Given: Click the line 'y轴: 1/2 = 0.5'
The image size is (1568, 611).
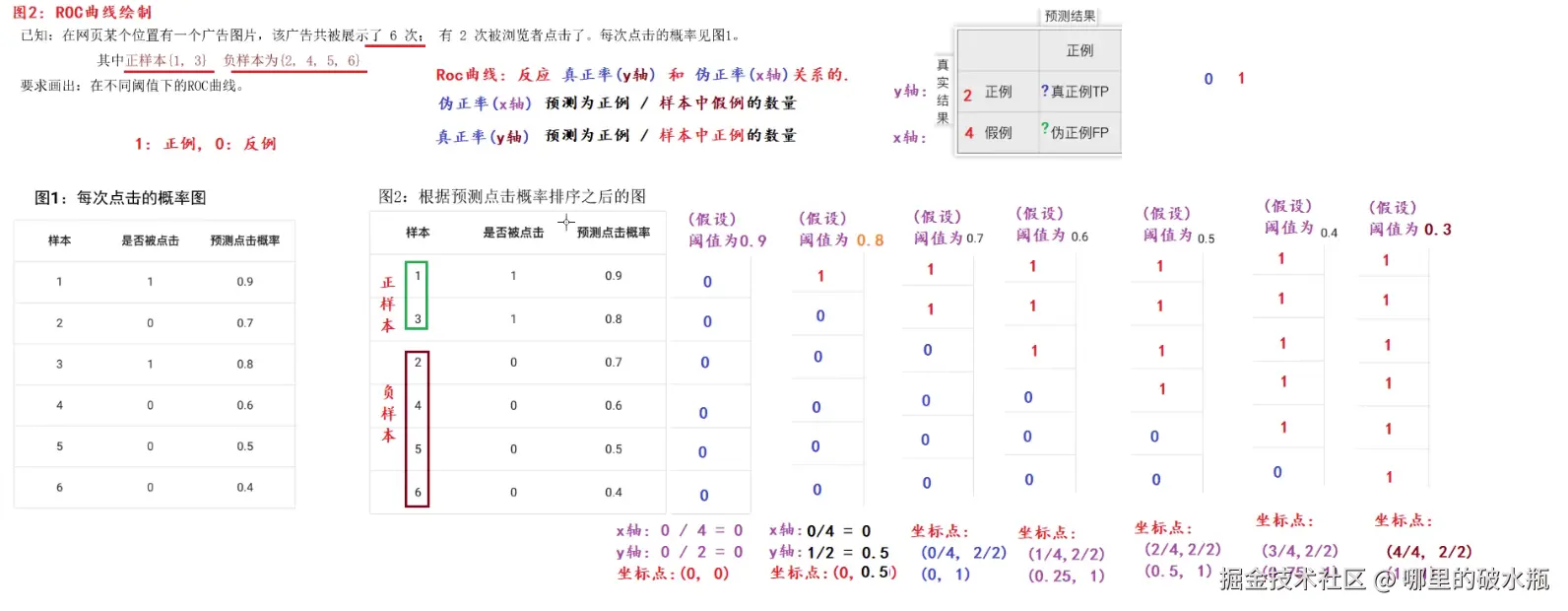Looking at the screenshot, I should pos(829,553).
